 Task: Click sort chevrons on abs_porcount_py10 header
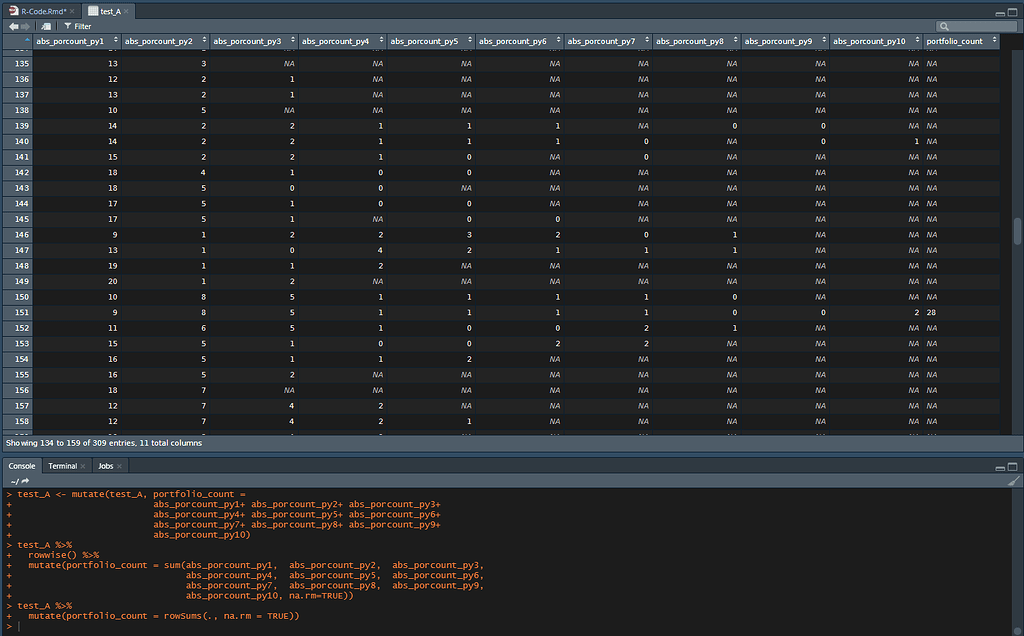tap(917, 41)
